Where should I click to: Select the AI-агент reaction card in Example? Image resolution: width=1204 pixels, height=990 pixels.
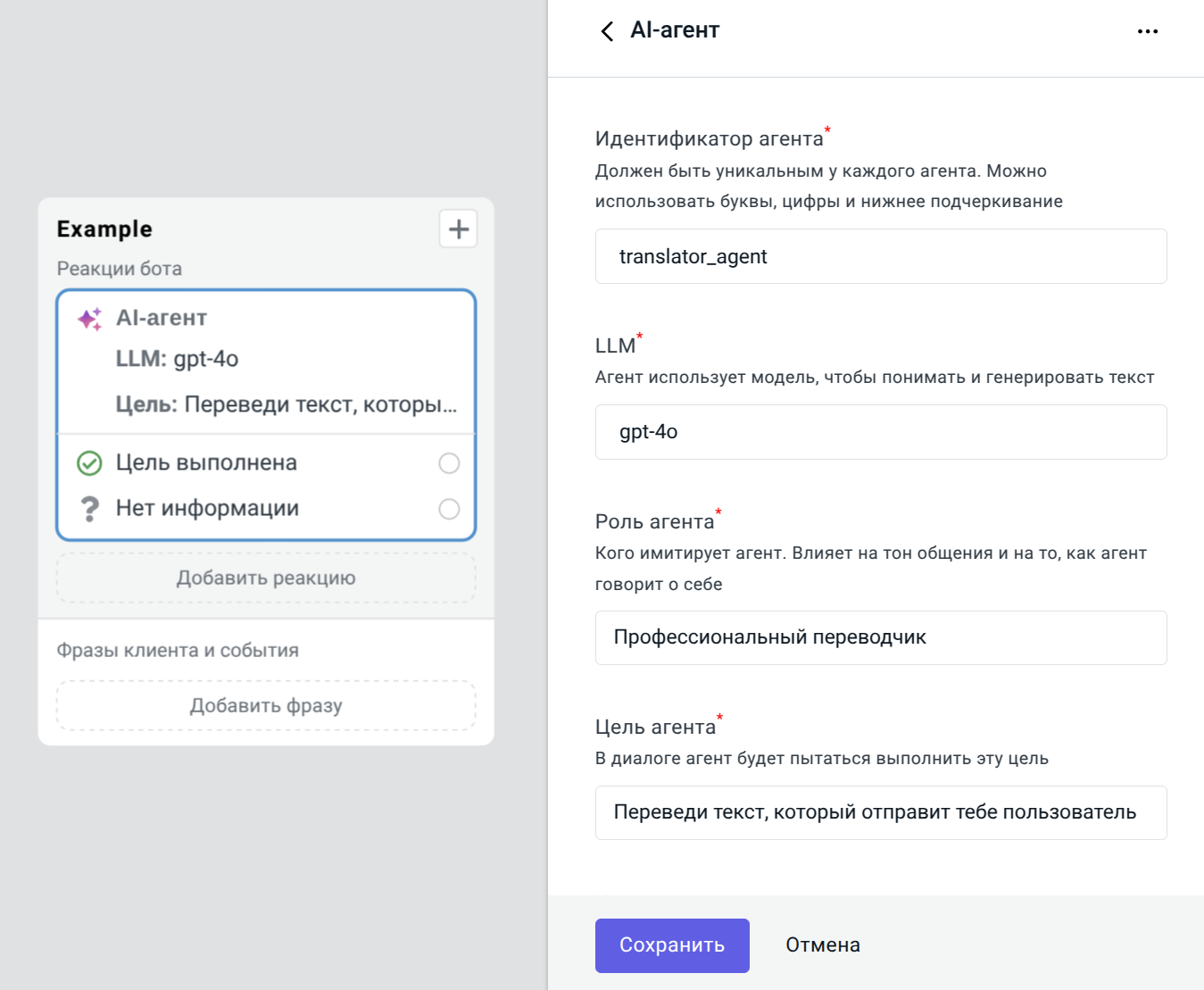point(265,361)
